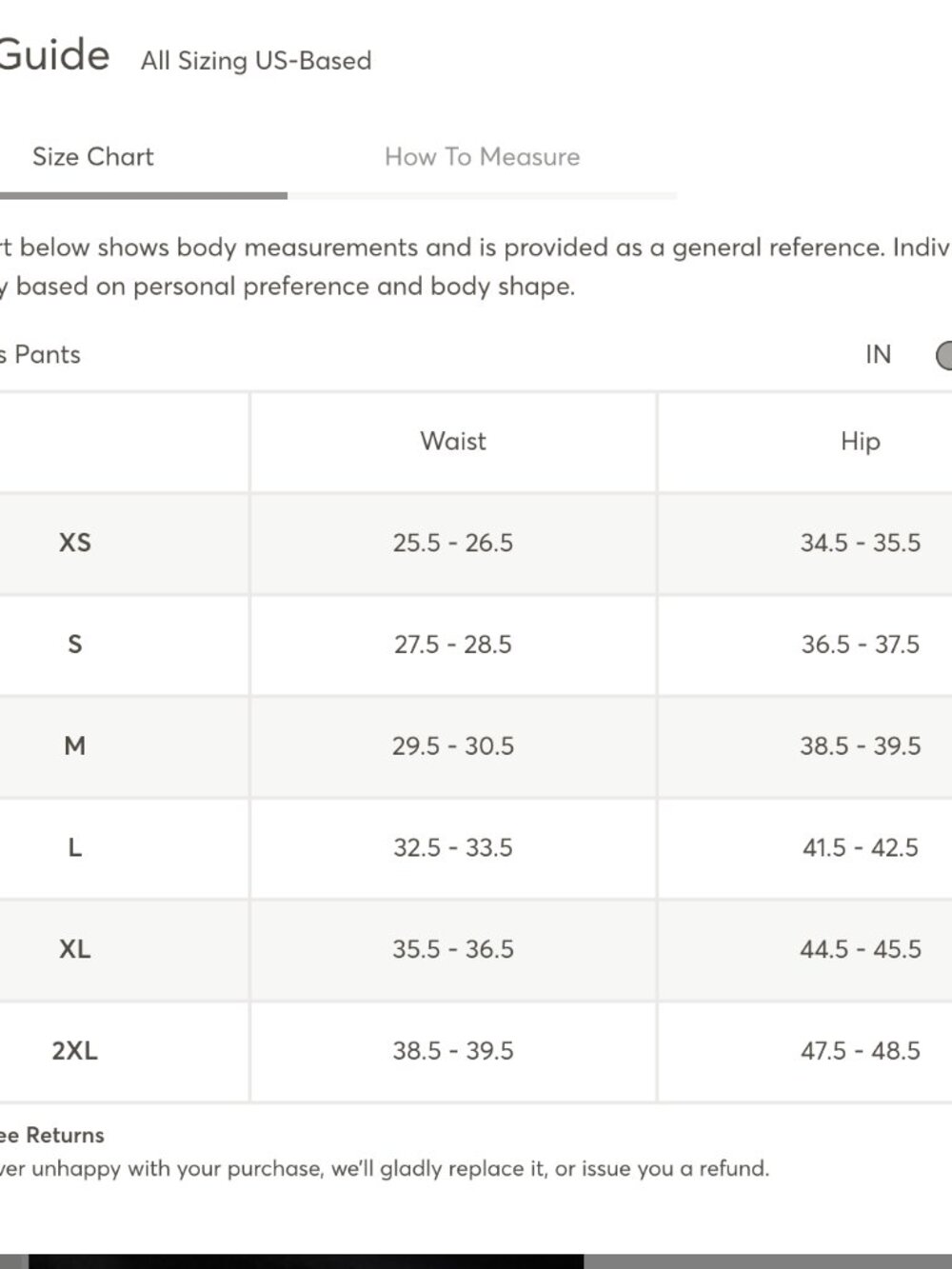Toggle the IN unit switch

(x=943, y=355)
